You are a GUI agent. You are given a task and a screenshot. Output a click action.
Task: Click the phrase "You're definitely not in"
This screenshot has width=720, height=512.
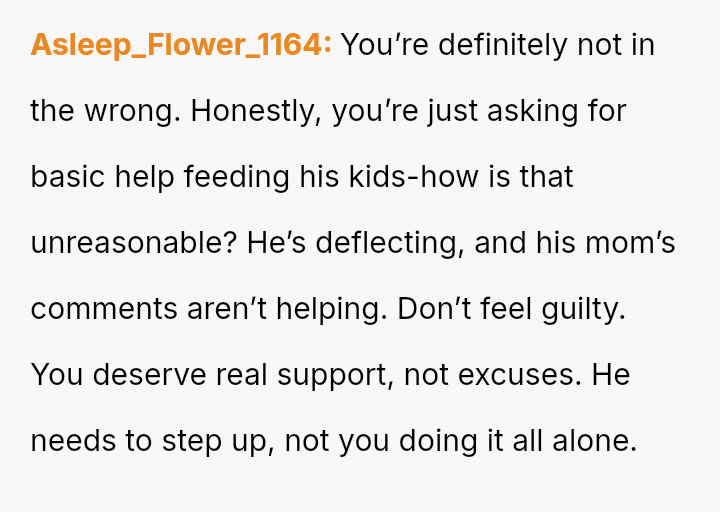497,46
